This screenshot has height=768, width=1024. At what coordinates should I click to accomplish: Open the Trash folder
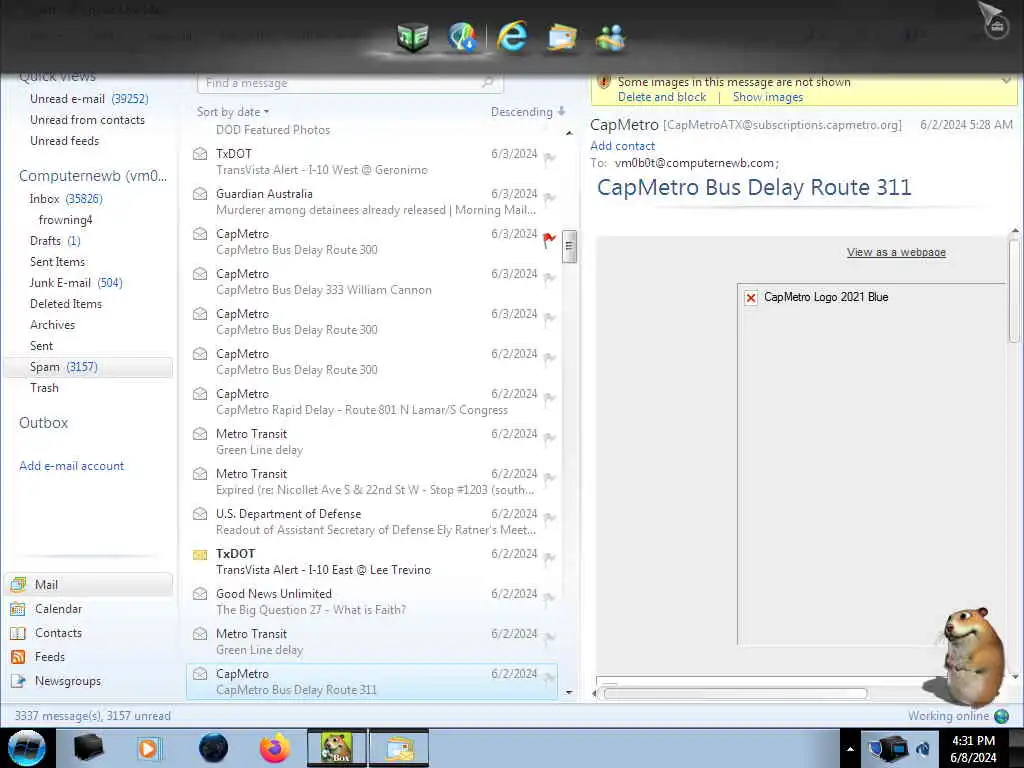pos(44,388)
